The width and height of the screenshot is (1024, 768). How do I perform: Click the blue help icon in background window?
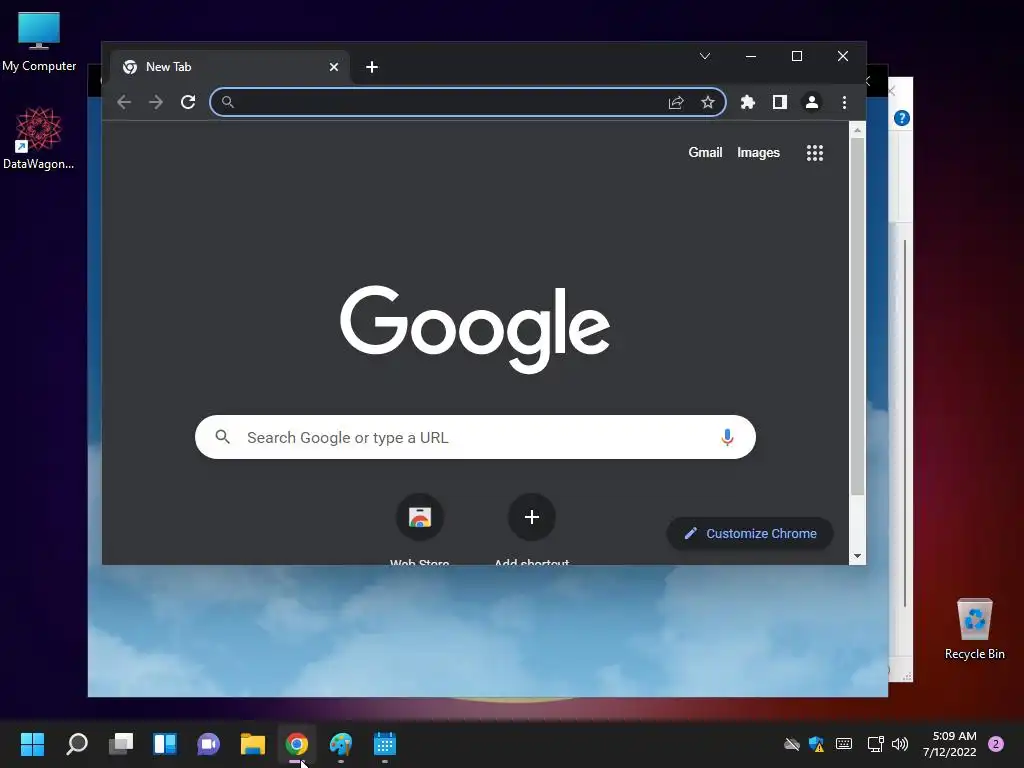902,118
